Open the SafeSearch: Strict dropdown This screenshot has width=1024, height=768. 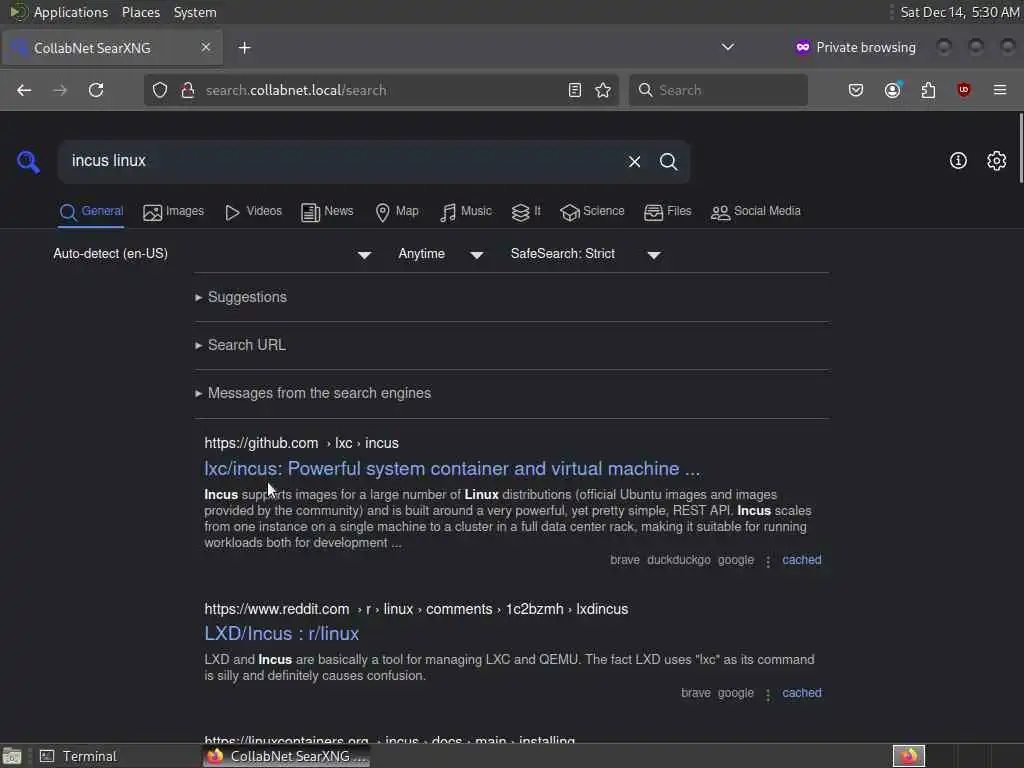(x=586, y=254)
